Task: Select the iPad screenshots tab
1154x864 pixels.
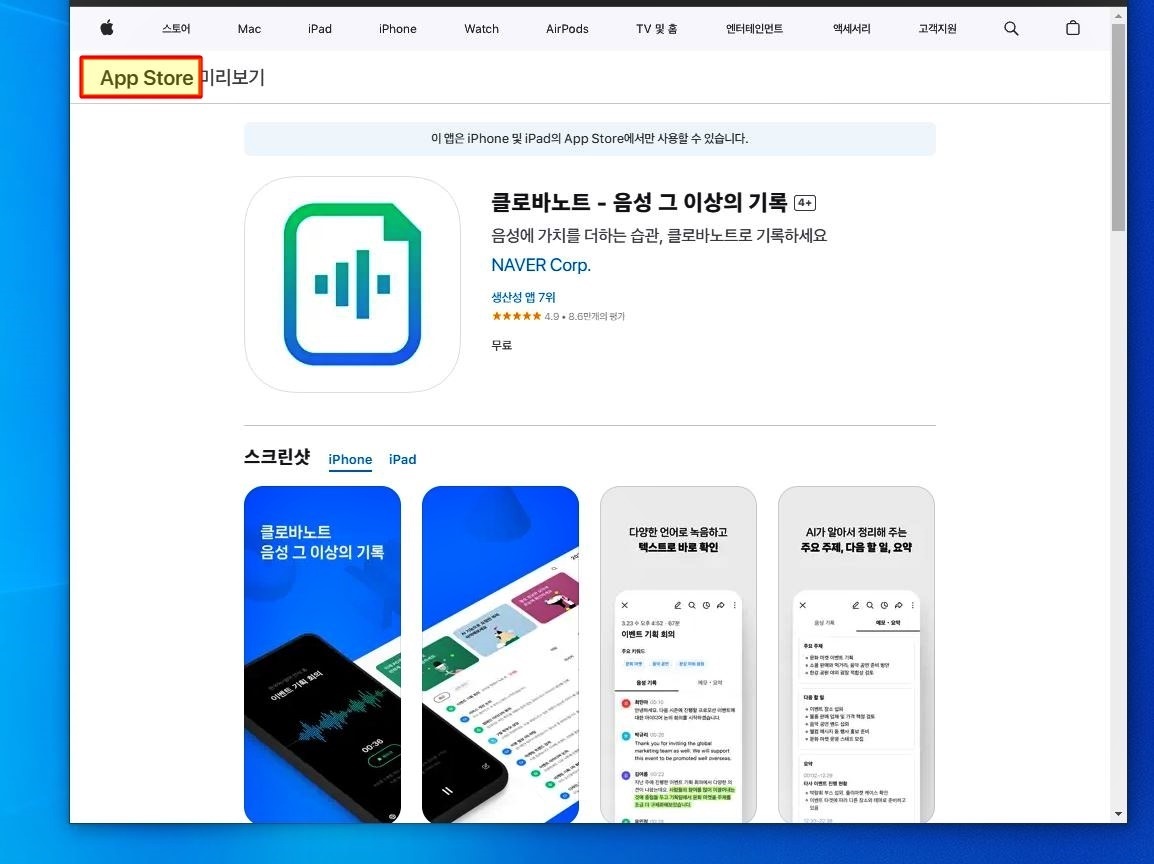Action: point(403,459)
